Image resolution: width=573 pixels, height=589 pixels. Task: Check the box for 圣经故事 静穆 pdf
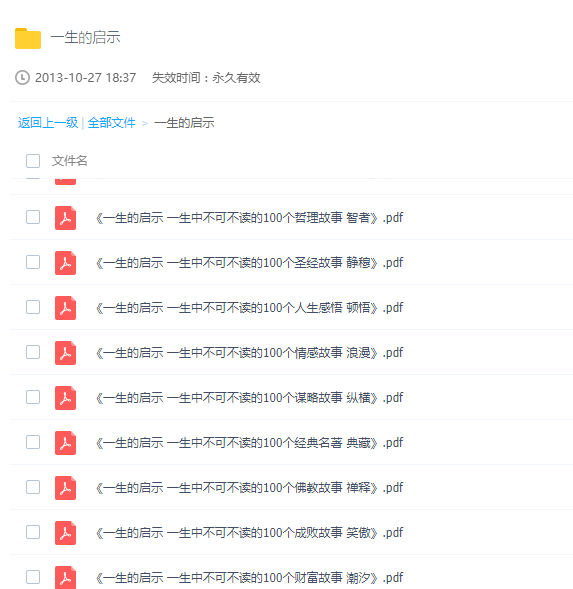pos(33,262)
